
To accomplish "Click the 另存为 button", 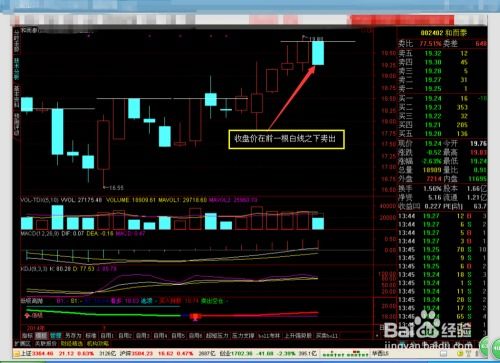I will click(x=73, y=335).
